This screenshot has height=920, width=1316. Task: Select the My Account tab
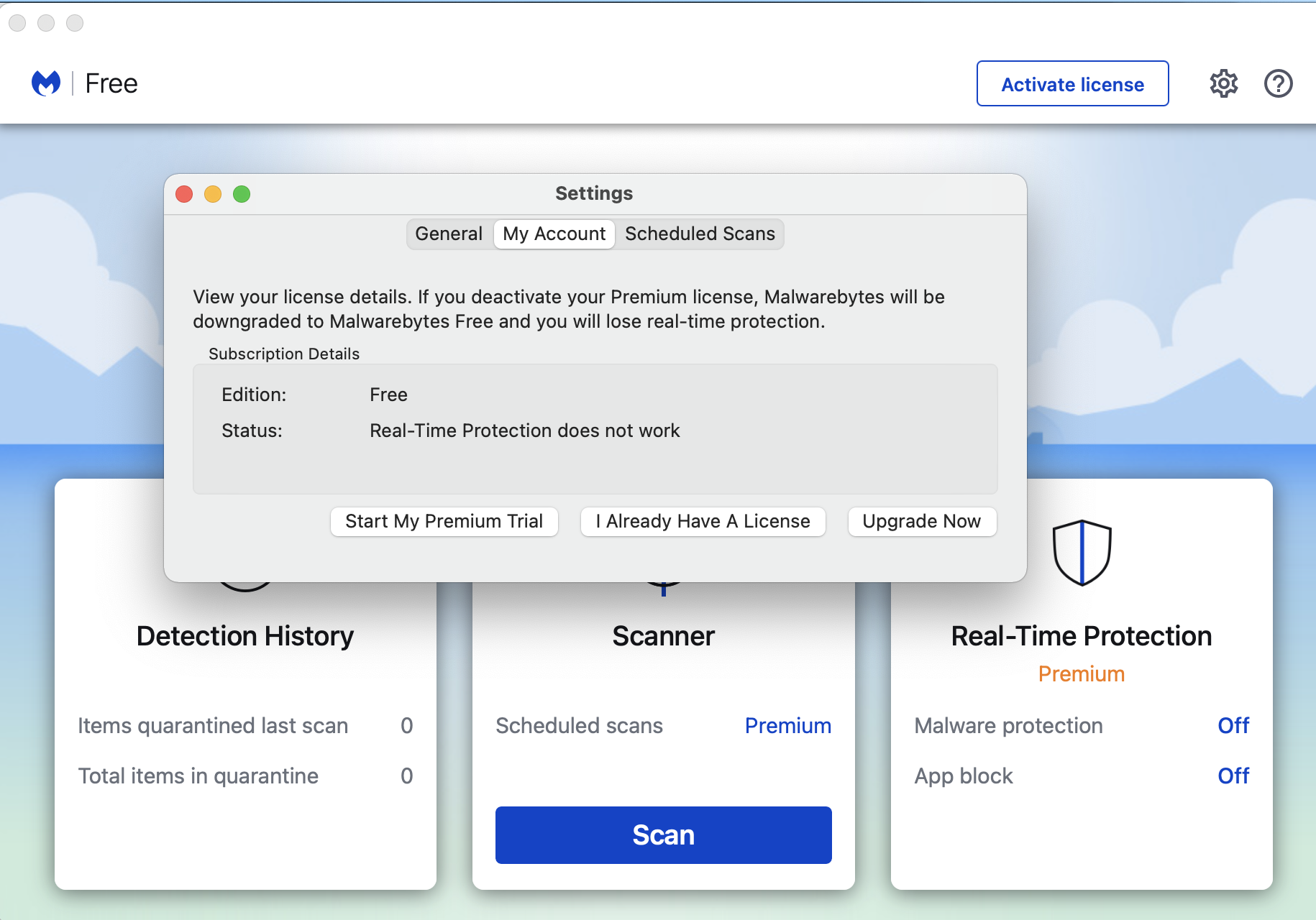(x=554, y=234)
